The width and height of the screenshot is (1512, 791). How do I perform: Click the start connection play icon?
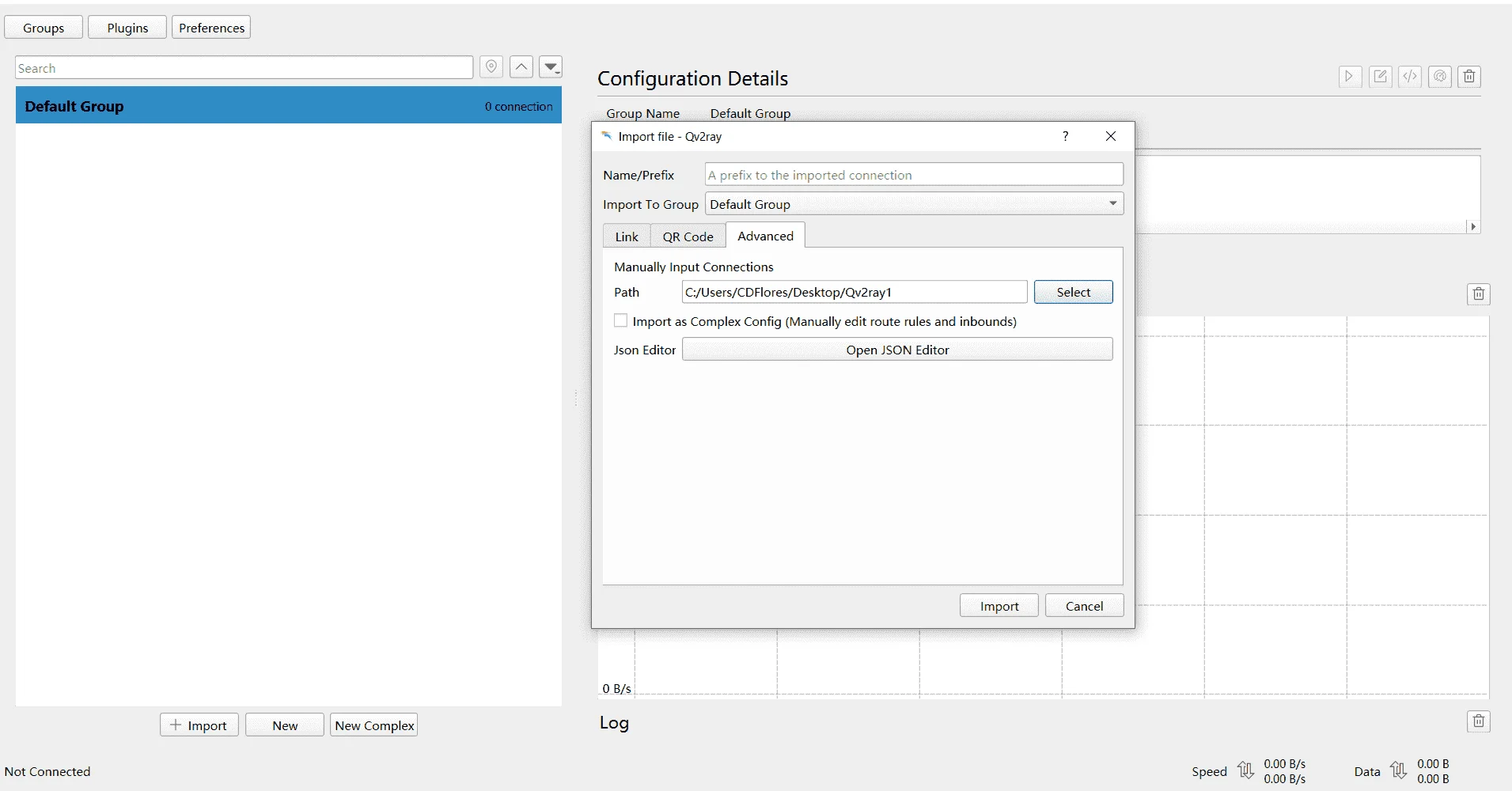pyautogui.click(x=1350, y=77)
